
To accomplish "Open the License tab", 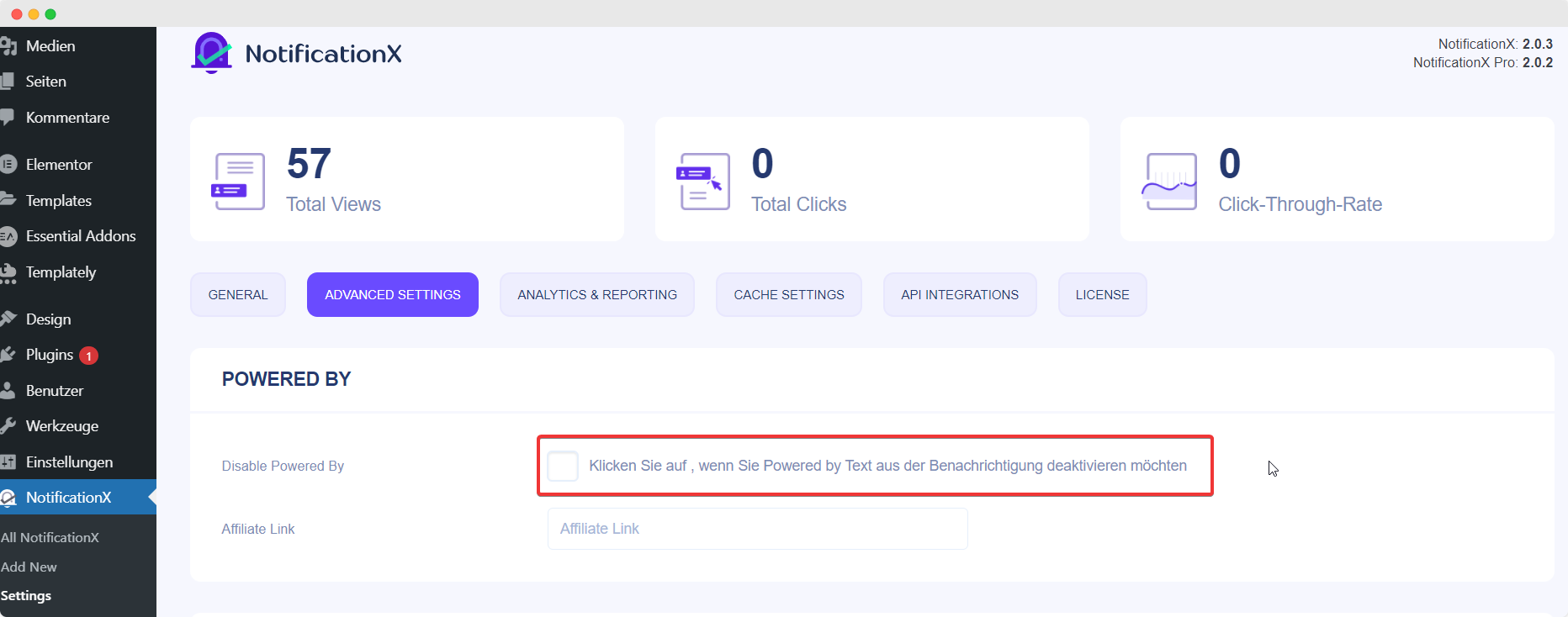I will [1103, 295].
